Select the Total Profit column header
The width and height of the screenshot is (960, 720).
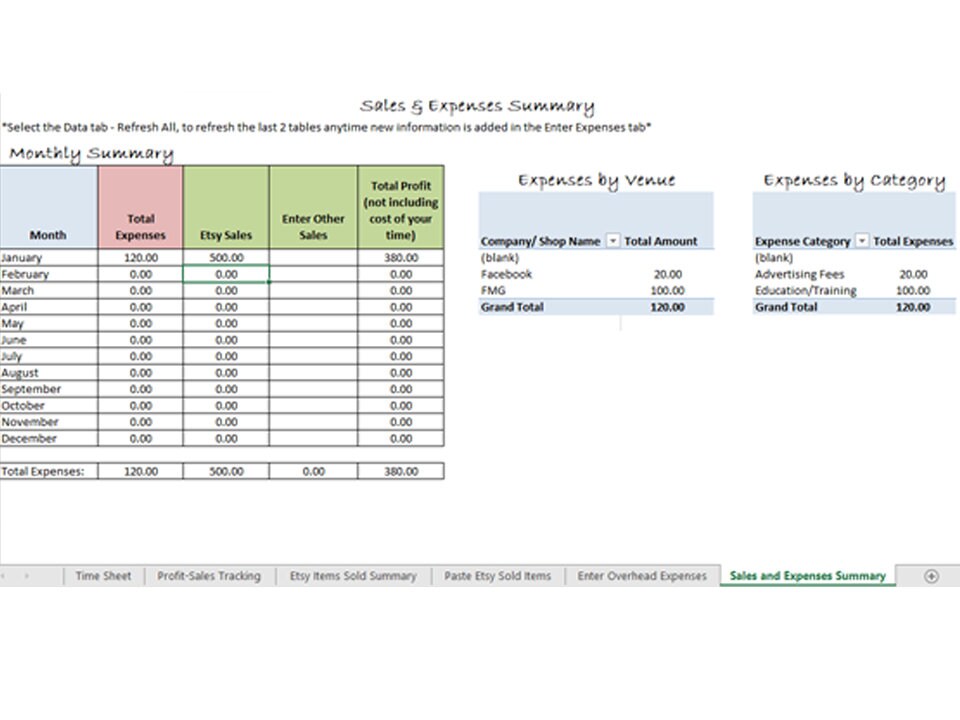pyautogui.click(x=400, y=205)
